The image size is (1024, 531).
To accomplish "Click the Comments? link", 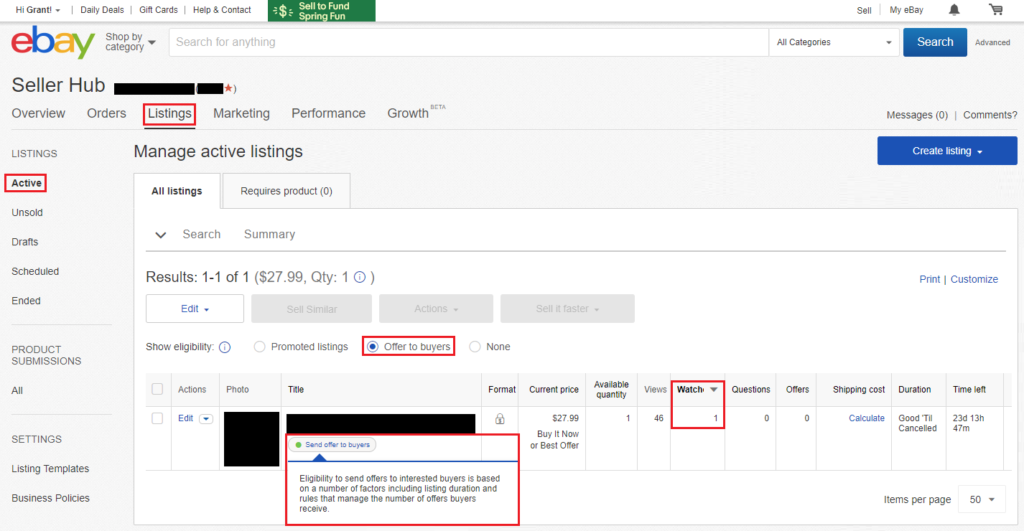I will coord(990,115).
